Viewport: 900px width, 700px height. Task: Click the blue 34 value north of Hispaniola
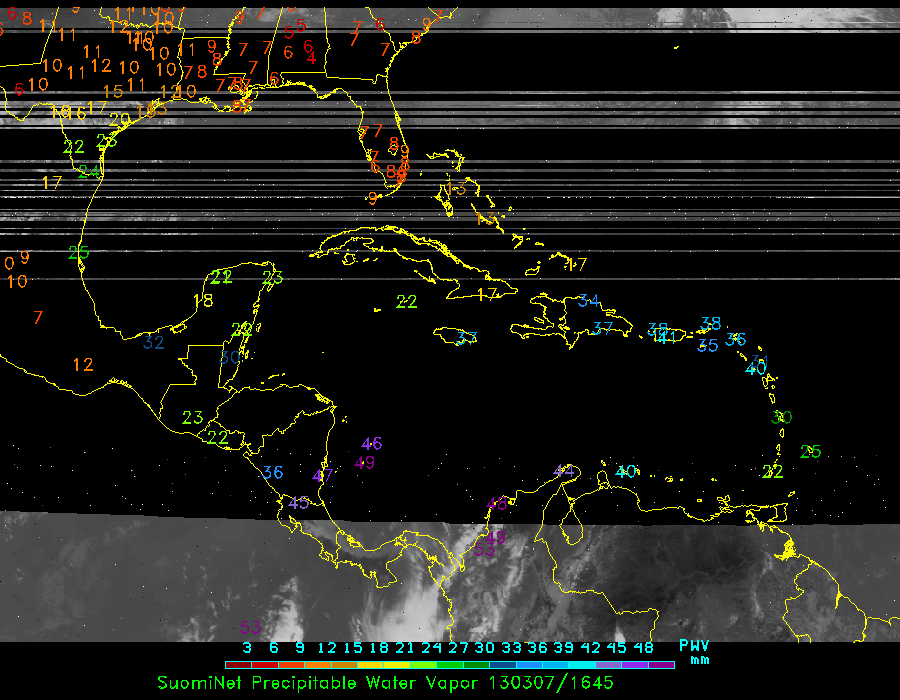589,301
